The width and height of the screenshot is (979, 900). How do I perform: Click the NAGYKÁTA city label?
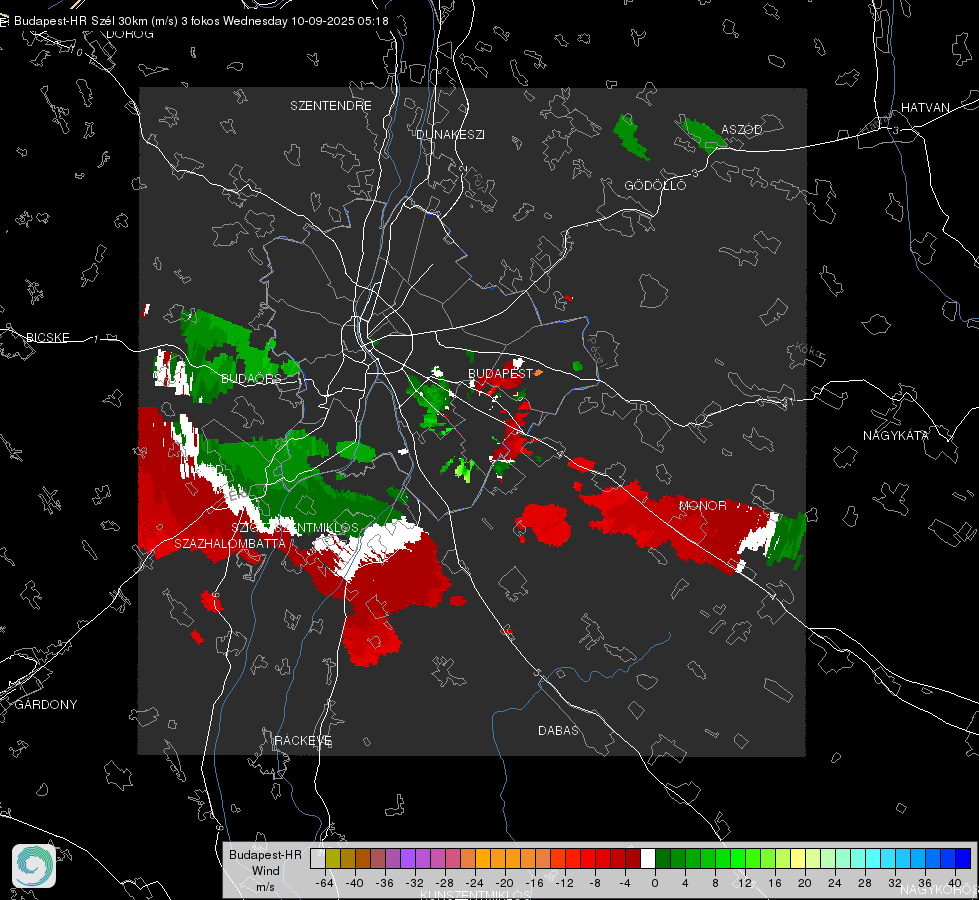coord(895,435)
